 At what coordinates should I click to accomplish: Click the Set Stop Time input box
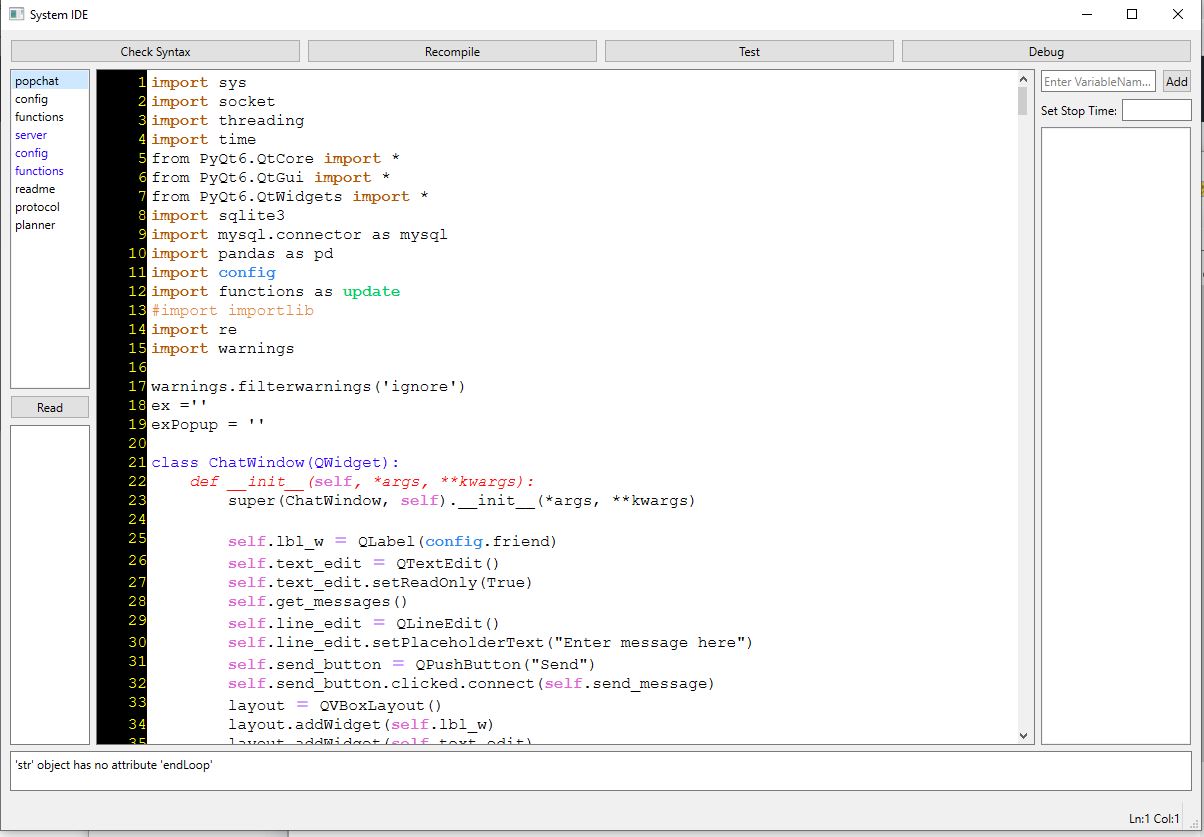(x=1157, y=110)
